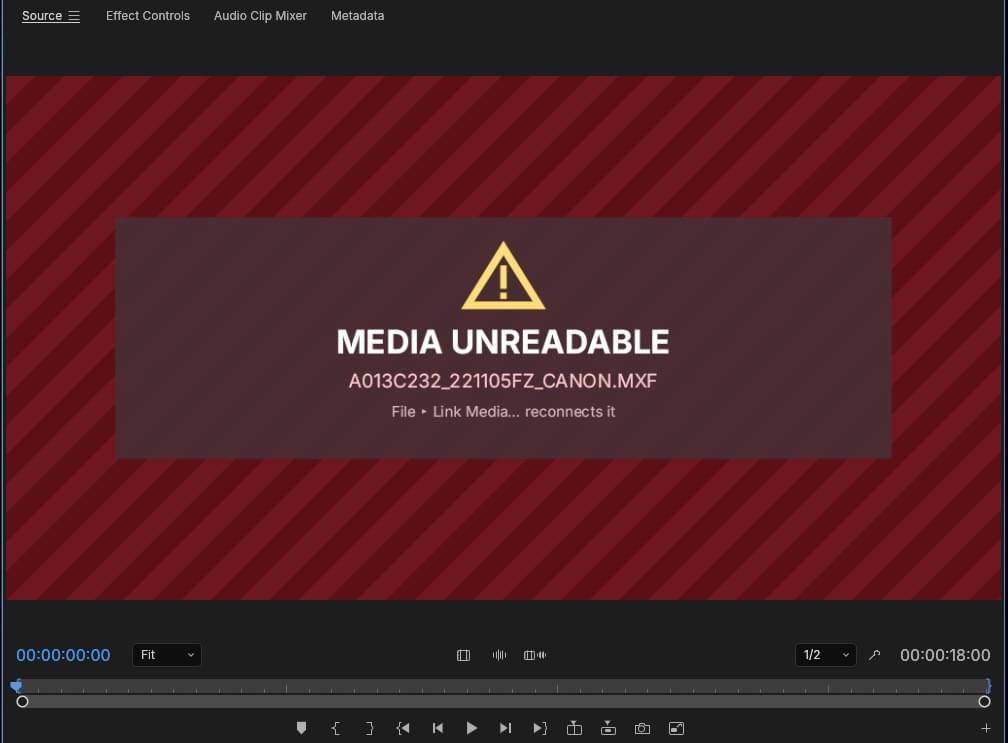
Task: Open the Source panel hamburger menu
Action: (74, 16)
